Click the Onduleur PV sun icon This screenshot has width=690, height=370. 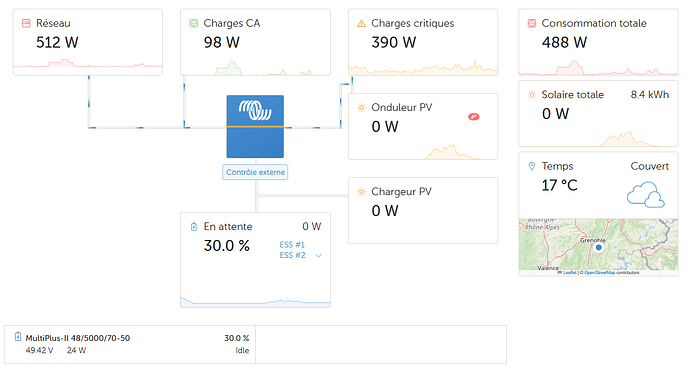click(361, 107)
